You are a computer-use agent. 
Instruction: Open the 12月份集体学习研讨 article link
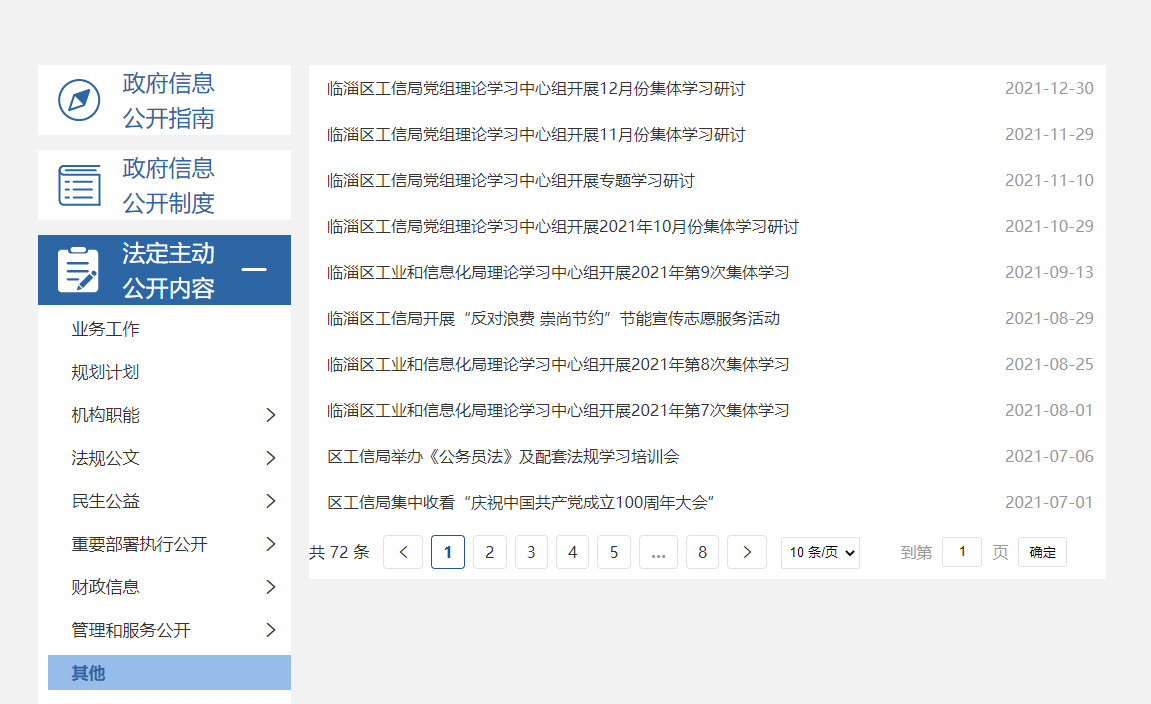click(x=536, y=88)
